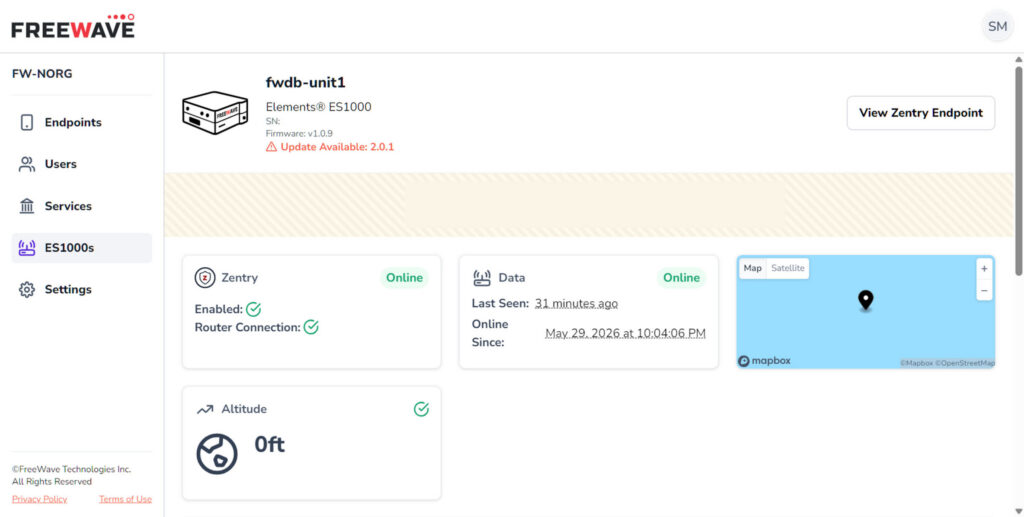Click the globe icon in Altitude card
The width and height of the screenshot is (1024, 517).
pyautogui.click(x=217, y=454)
